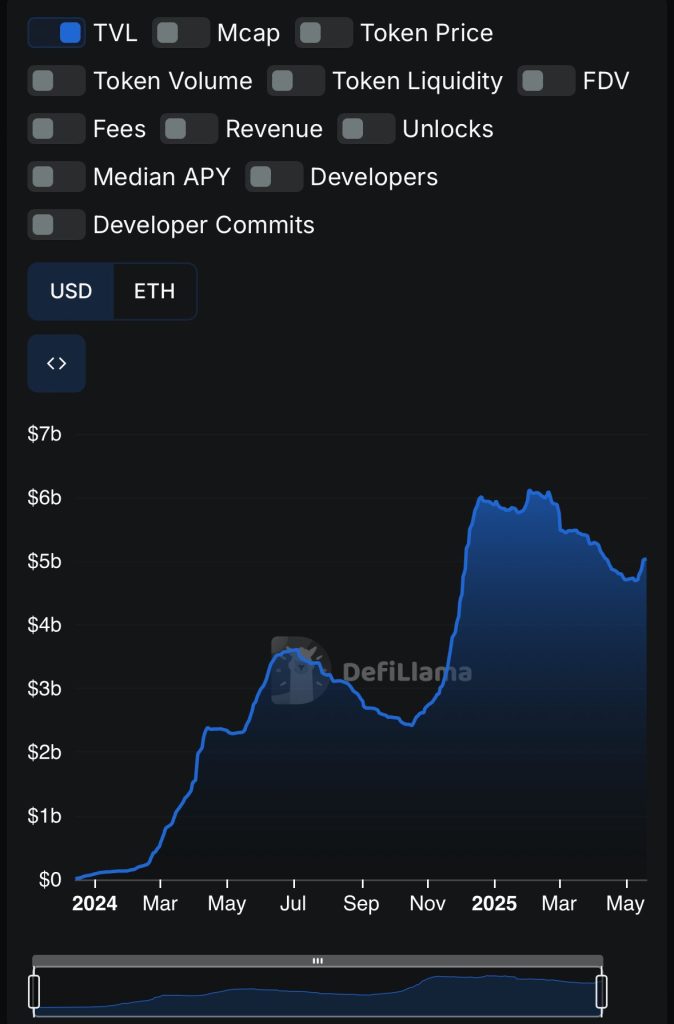Switch on the Token Liquidity toggle
The height and width of the screenshot is (1024, 674).
[296, 80]
